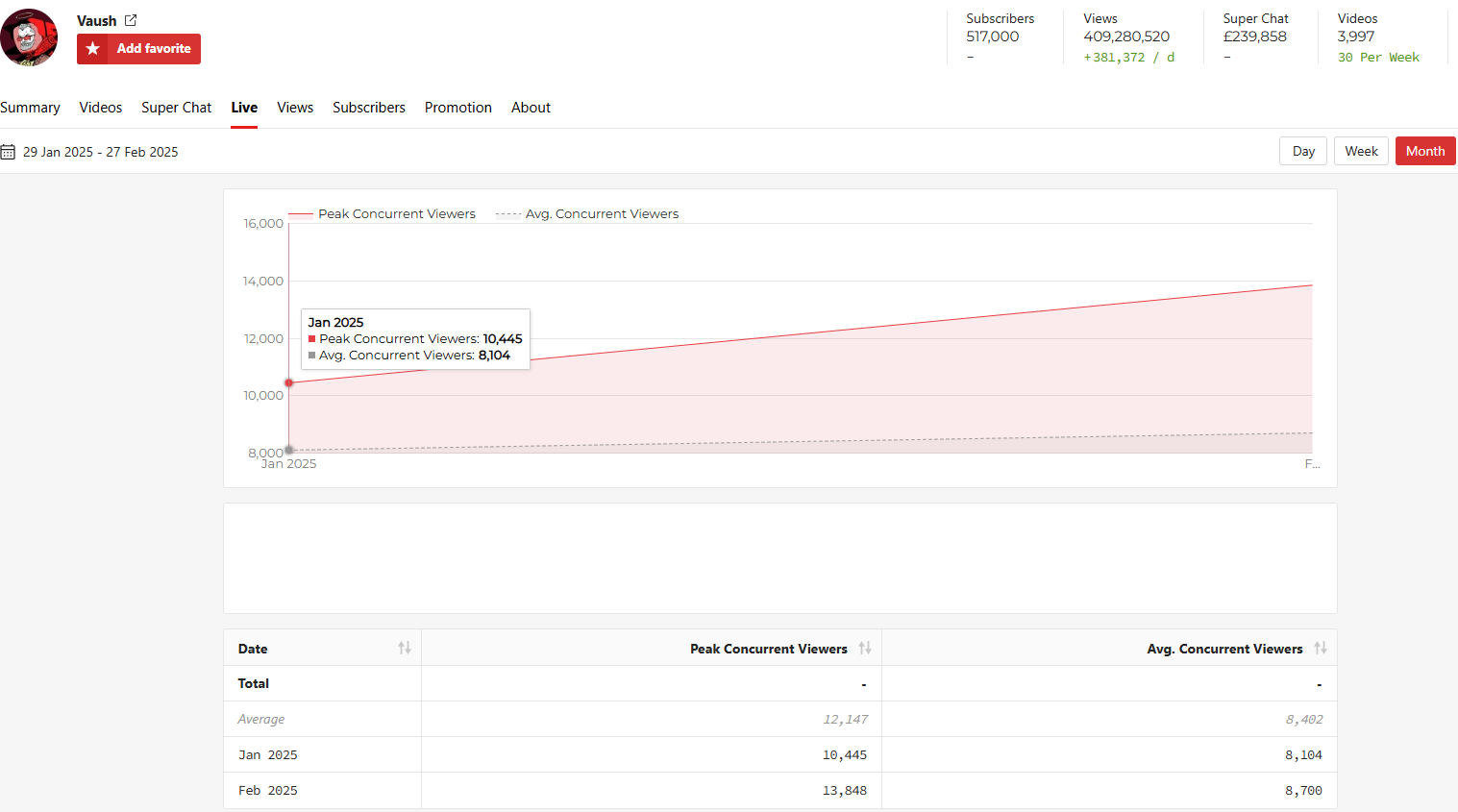Select the Week interval button
1458x812 pixels.
click(x=1361, y=151)
